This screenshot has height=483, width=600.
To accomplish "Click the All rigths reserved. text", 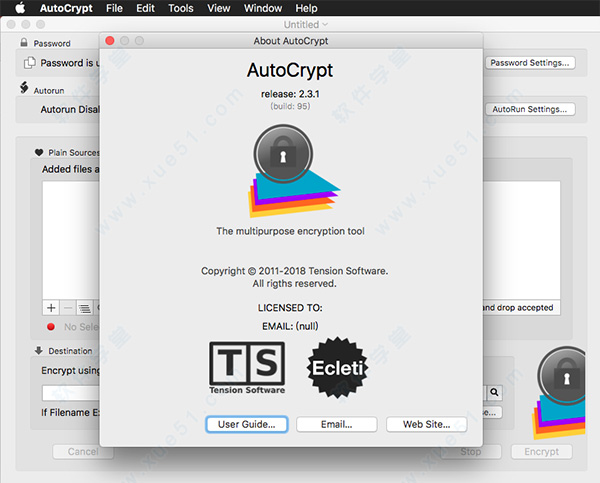I will coord(294,284).
